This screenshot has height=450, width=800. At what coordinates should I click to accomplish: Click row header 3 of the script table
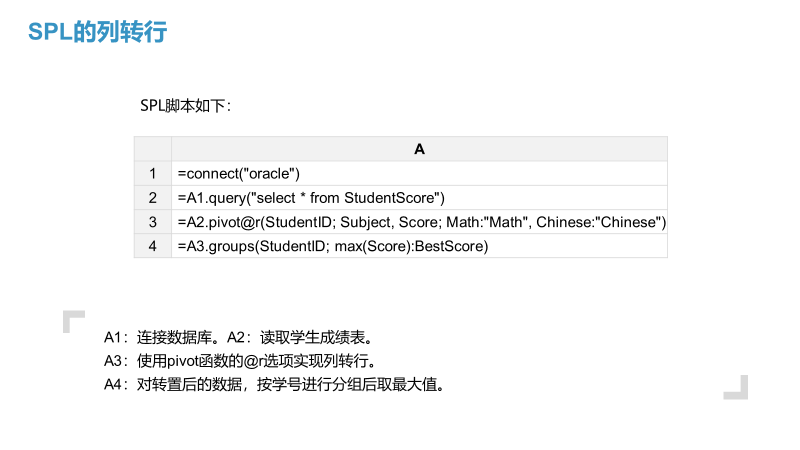(x=152, y=221)
